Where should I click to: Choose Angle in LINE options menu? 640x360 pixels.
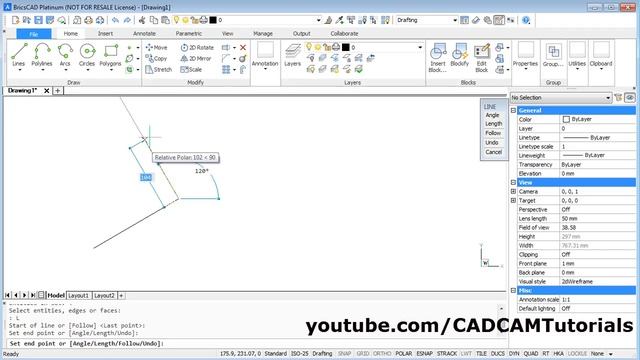pyautogui.click(x=492, y=115)
